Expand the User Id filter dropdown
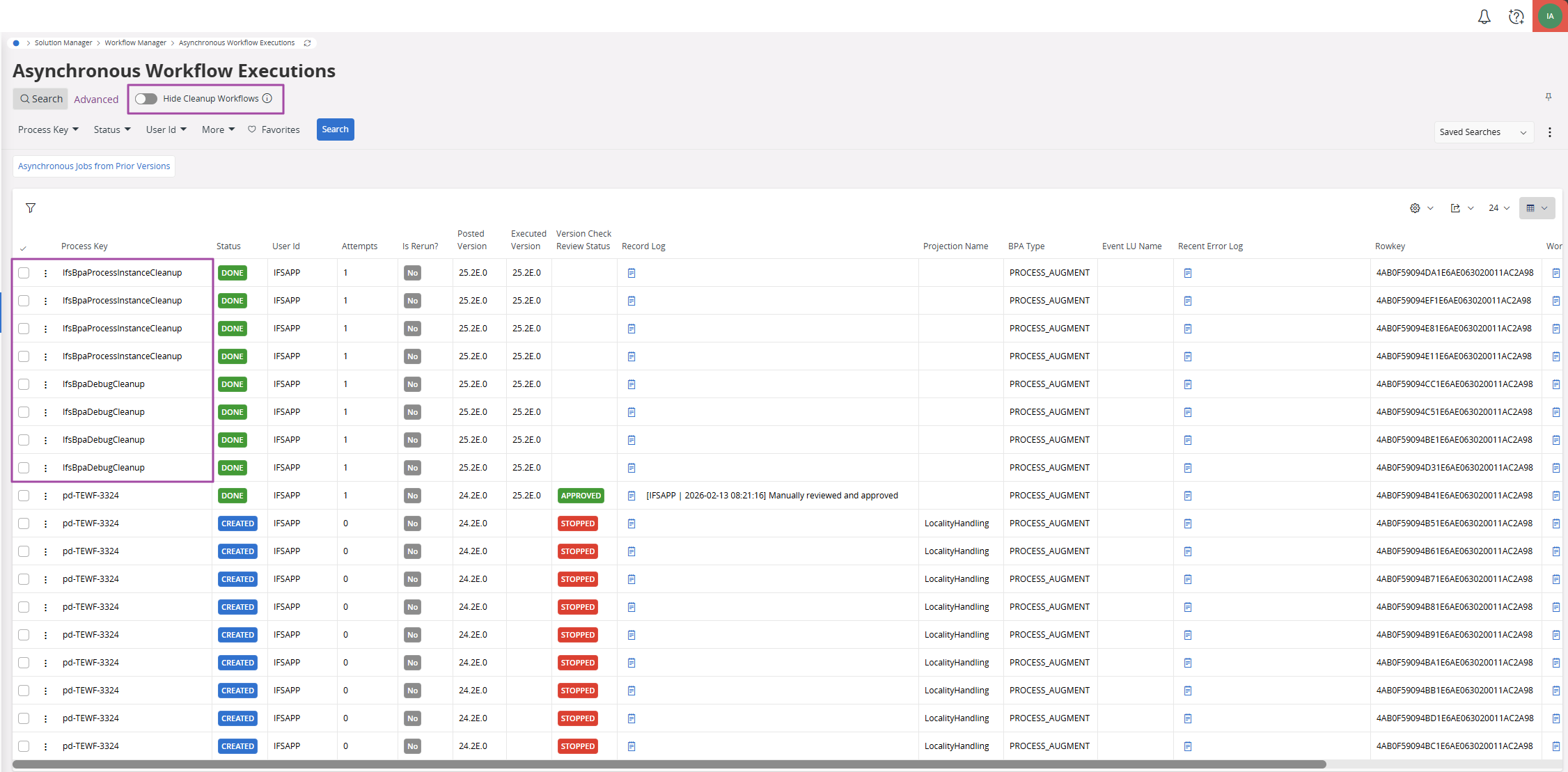The image size is (1568, 772). [x=166, y=129]
